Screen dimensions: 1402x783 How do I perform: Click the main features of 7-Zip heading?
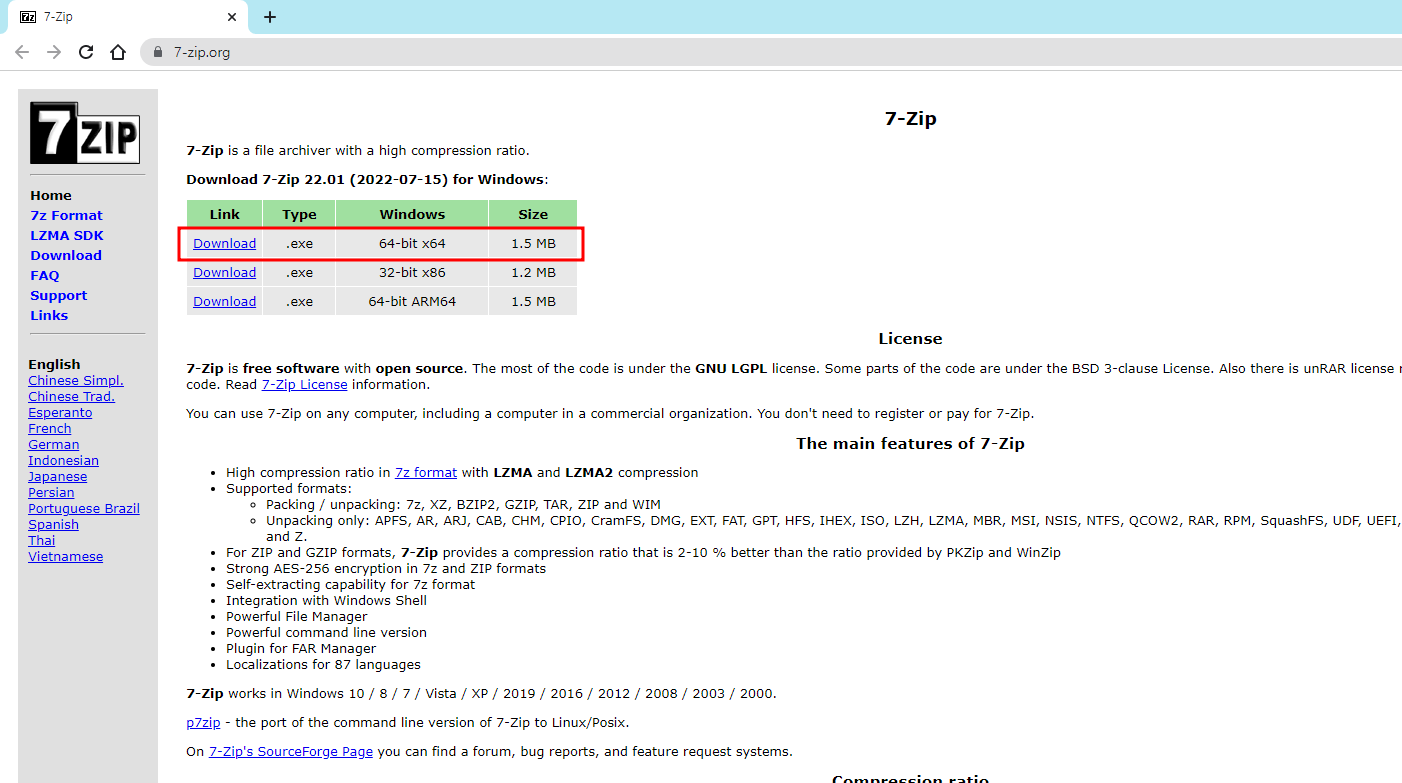910,444
